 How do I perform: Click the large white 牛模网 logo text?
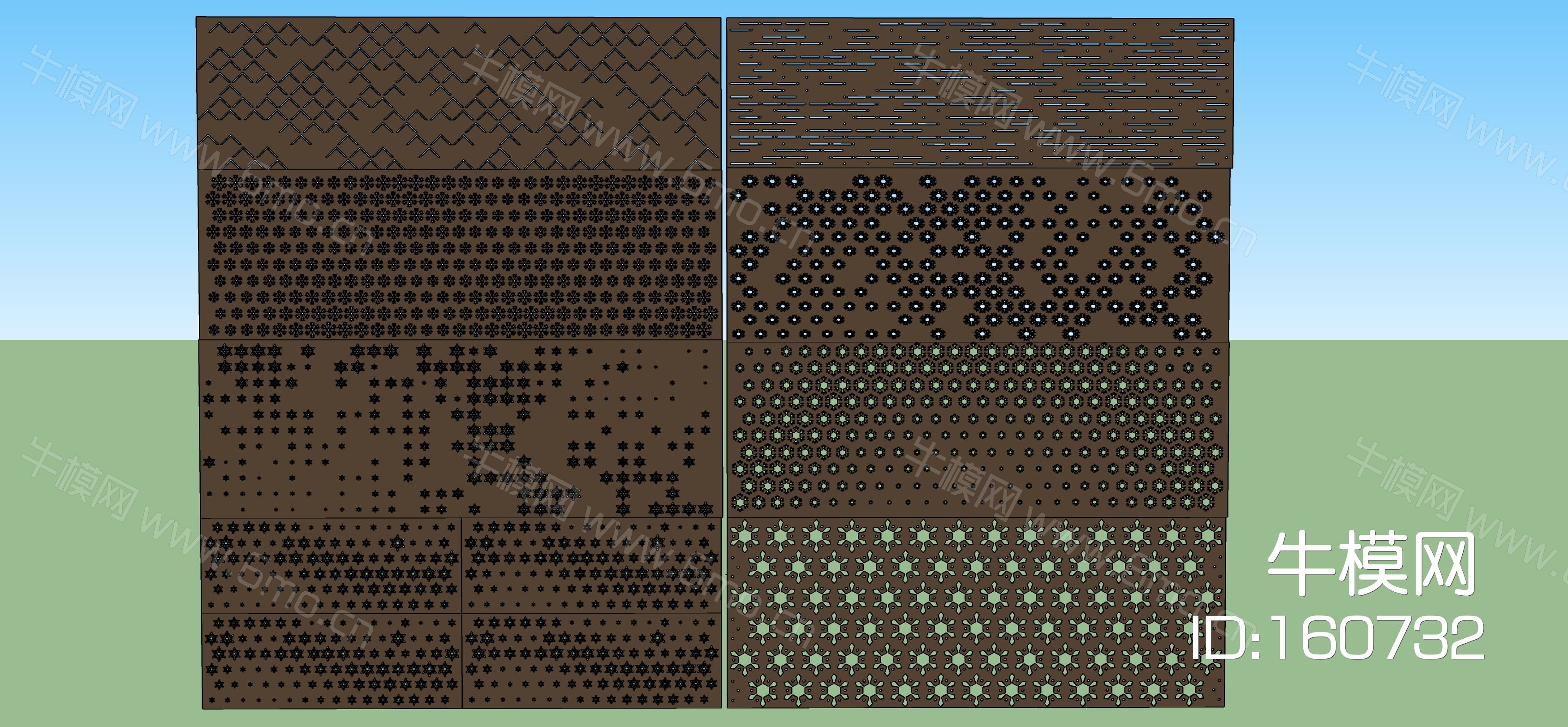pos(1371,564)
